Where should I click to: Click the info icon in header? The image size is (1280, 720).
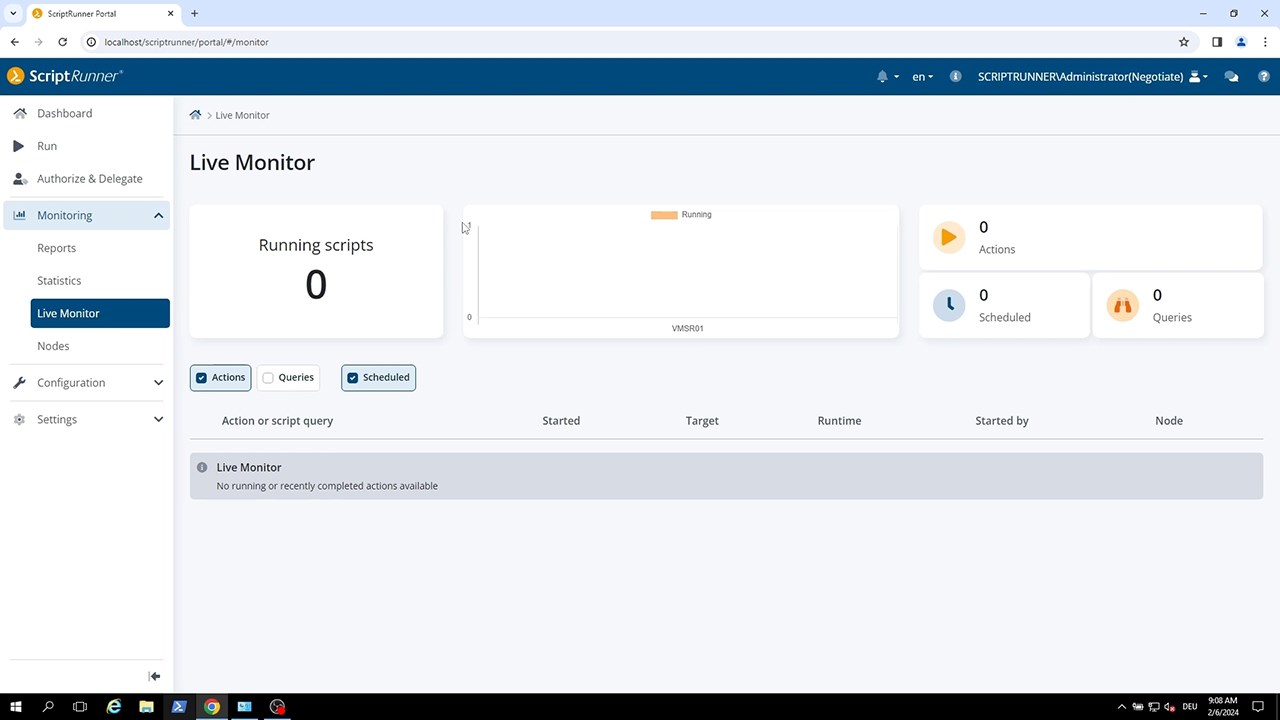click(955, 76)
